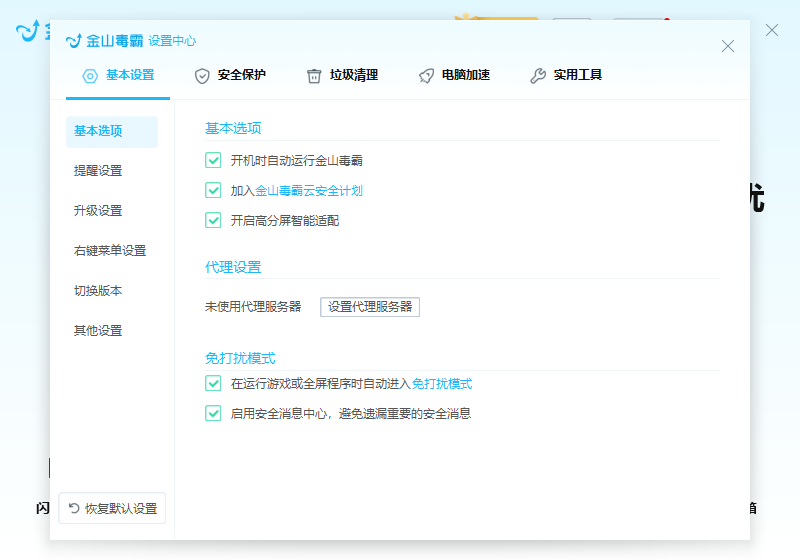Close the background main window
Image resolution: width=800 pixels, height=560 pixels.
click(x=771, y=30)
